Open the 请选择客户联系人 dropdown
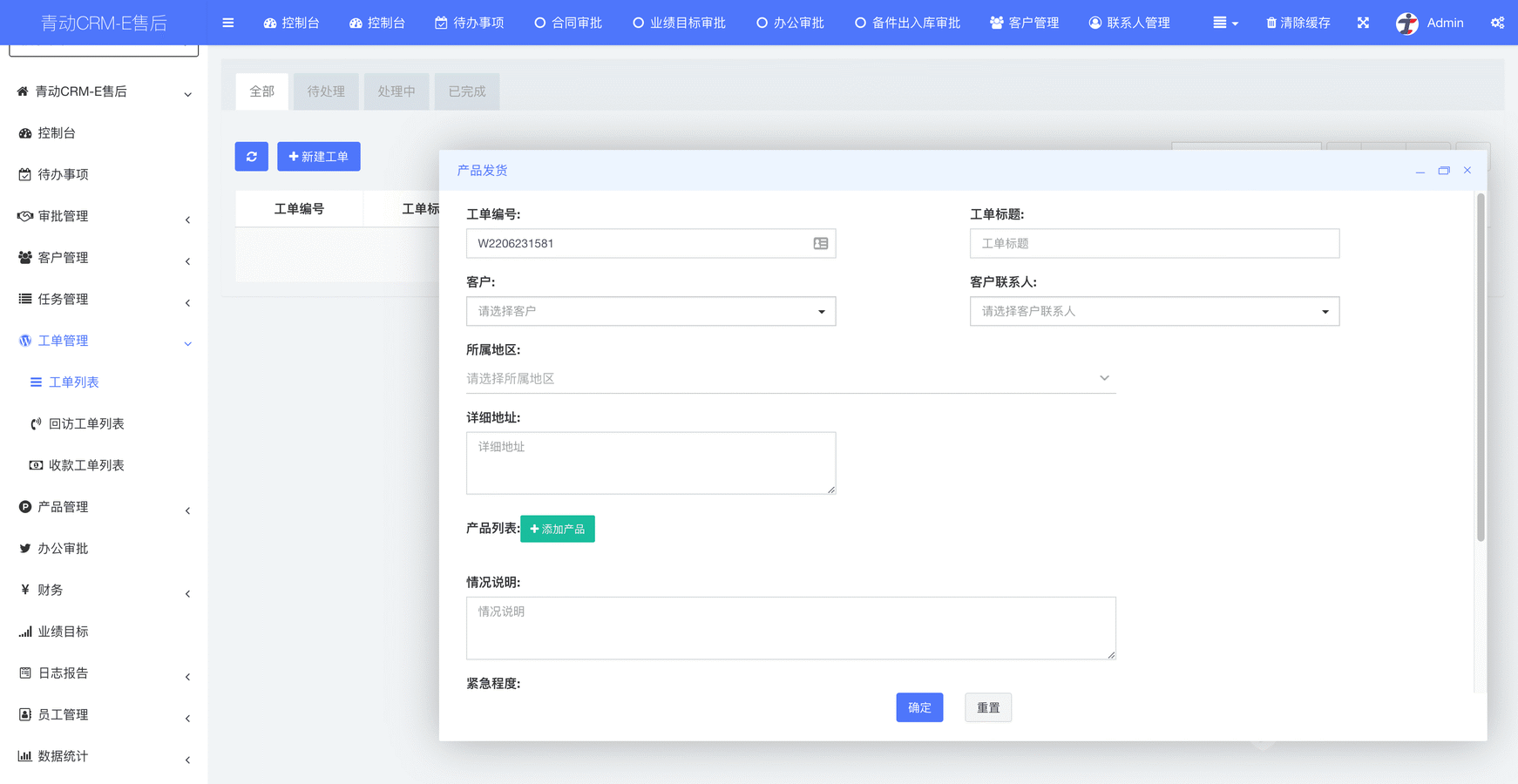Viewport: 1518px width, 784px height. point(1154,311)
